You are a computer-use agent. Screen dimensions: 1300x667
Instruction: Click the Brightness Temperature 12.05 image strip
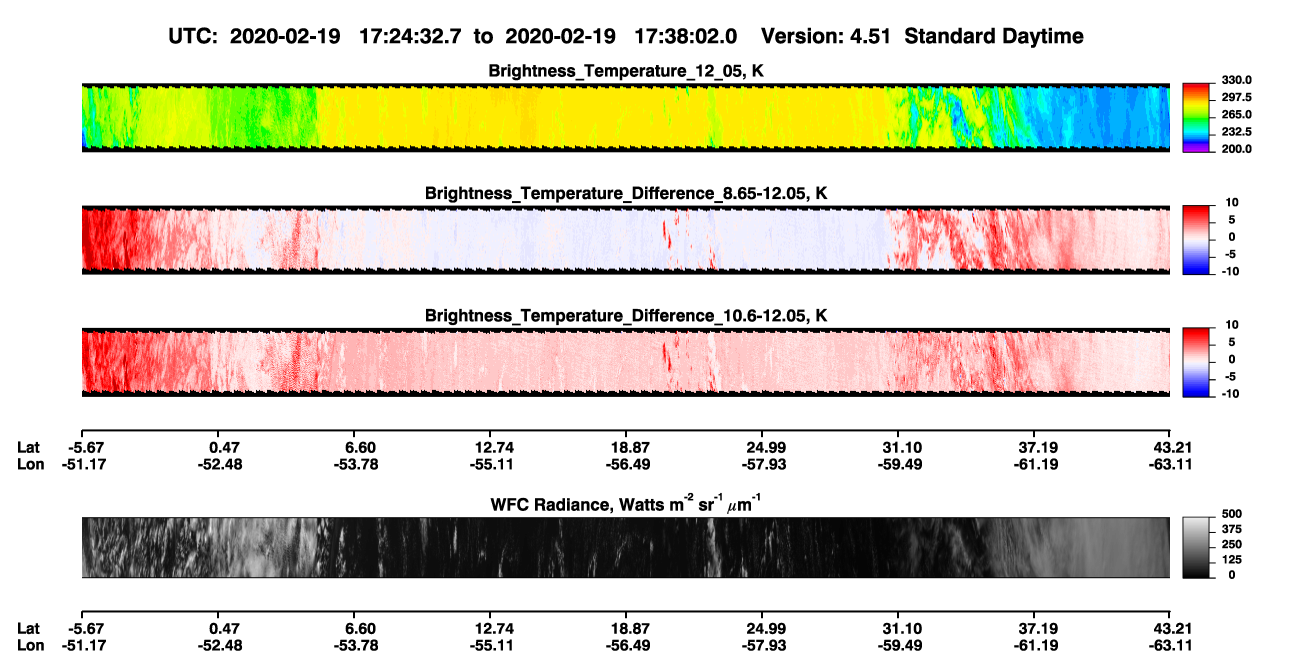[625, 117]
